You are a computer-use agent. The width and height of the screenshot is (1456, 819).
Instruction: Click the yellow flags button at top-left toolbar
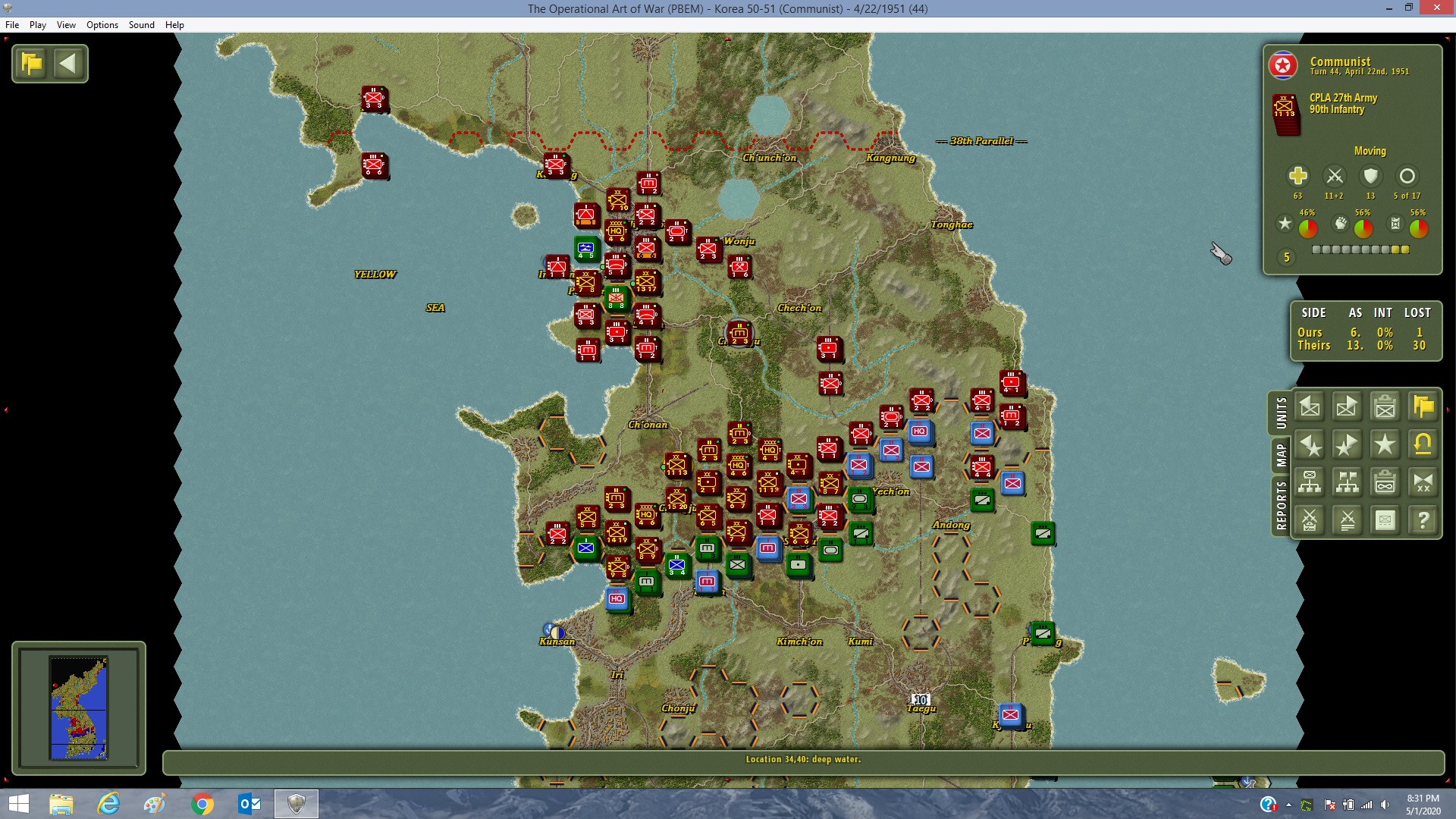point(32,63)
